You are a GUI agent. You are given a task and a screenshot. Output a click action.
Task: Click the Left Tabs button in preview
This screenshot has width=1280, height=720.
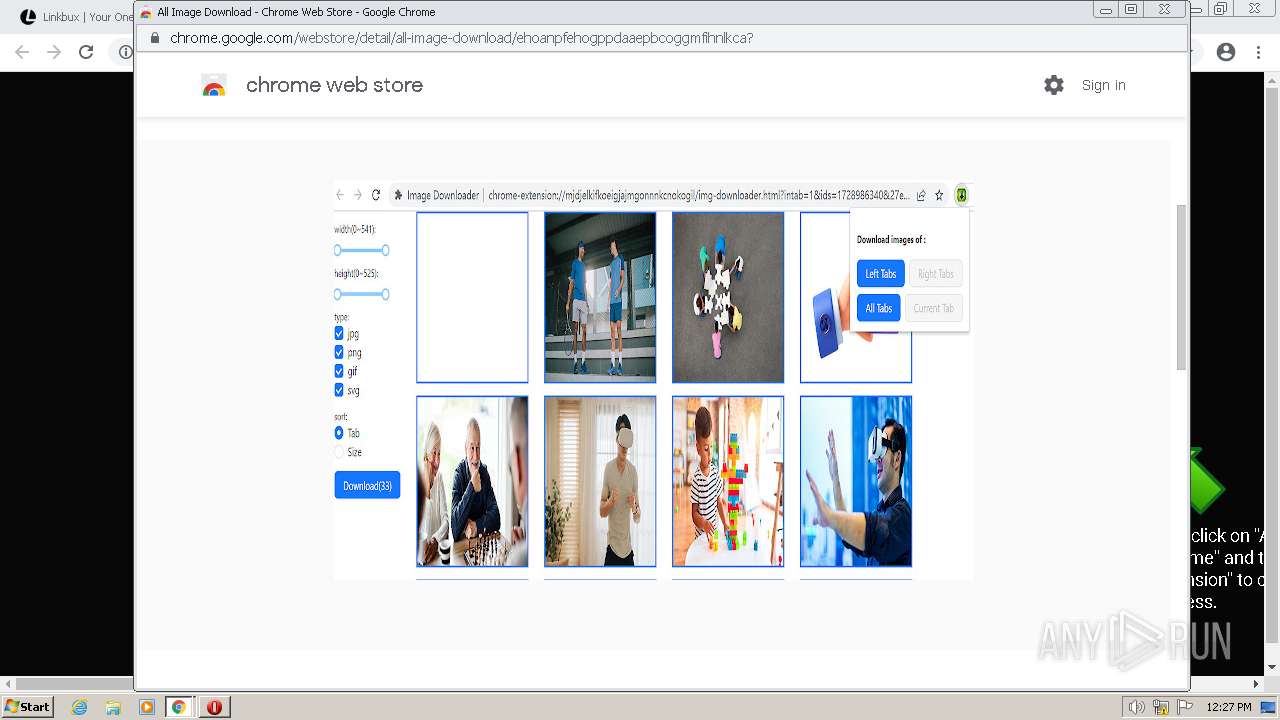(880, 274)
